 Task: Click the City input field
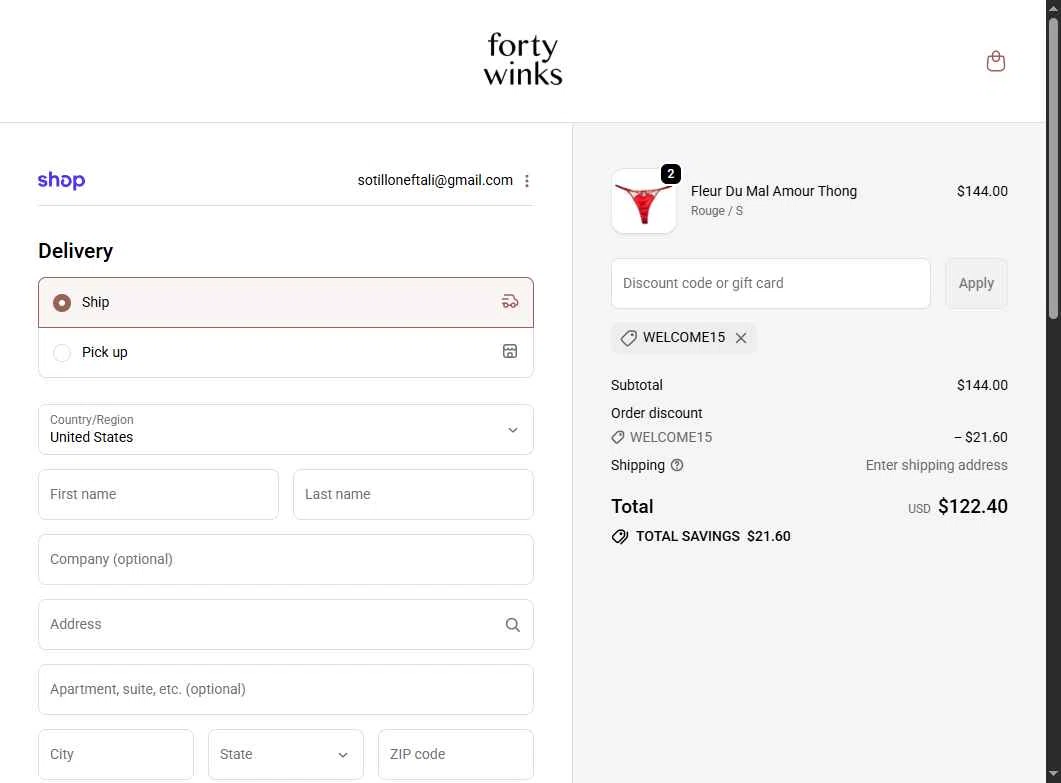click(x=116, y=755)
